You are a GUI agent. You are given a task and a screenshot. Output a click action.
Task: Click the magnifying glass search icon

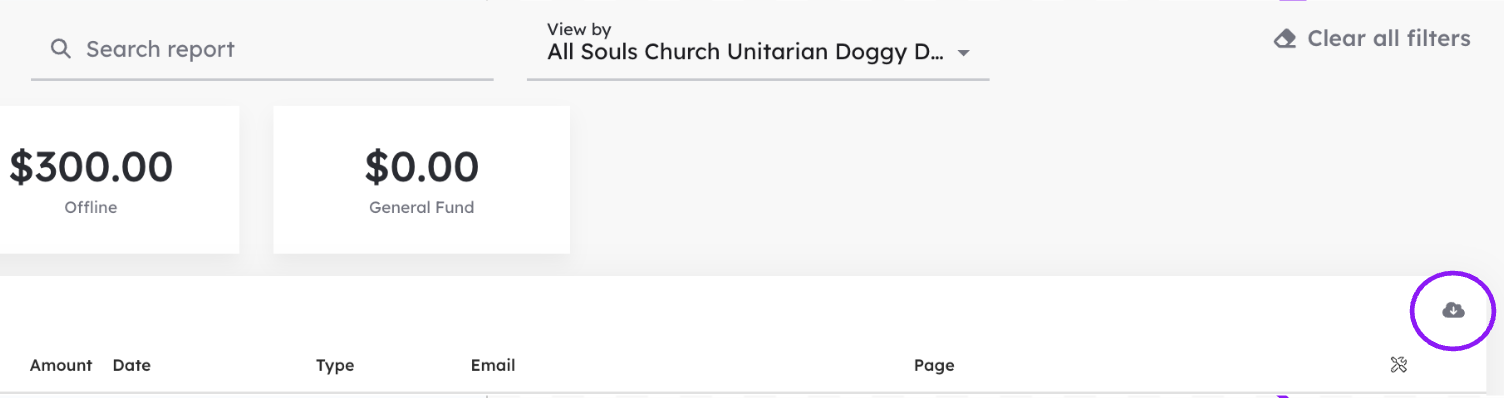(61, 49)
